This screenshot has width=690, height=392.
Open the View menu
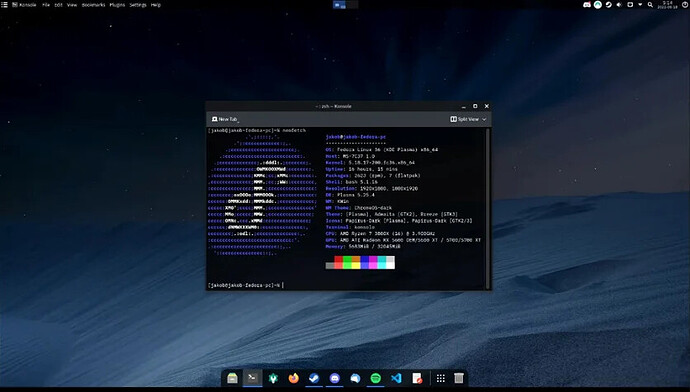click(72, 5)
